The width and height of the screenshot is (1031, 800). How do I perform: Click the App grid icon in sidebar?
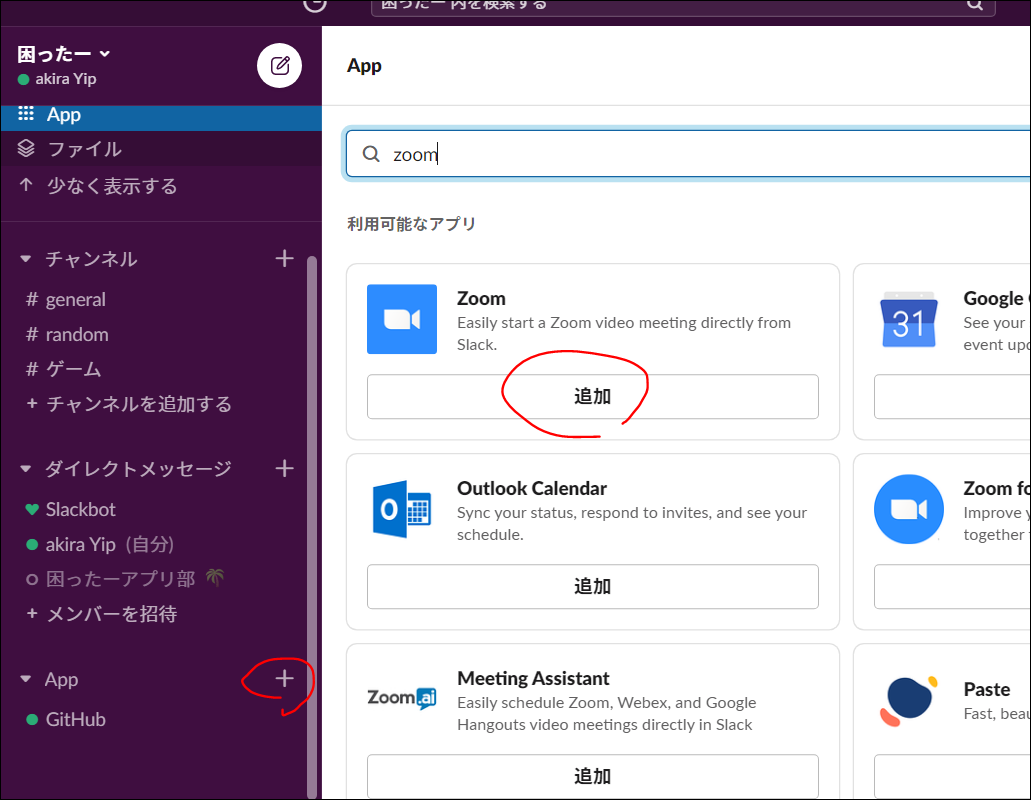tap(26, 114)
